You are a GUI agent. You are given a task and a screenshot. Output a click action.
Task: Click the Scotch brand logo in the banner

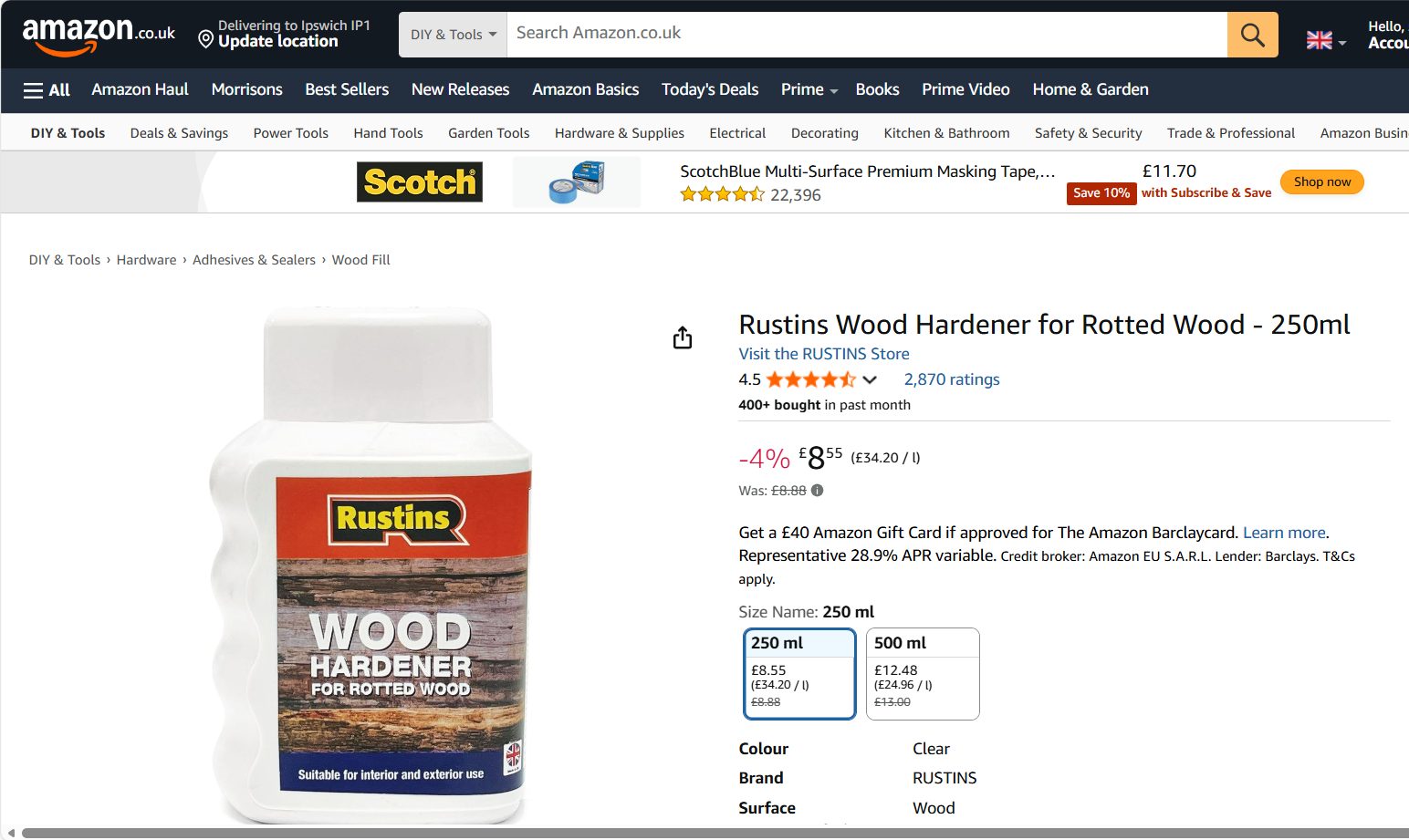(420, 181)
